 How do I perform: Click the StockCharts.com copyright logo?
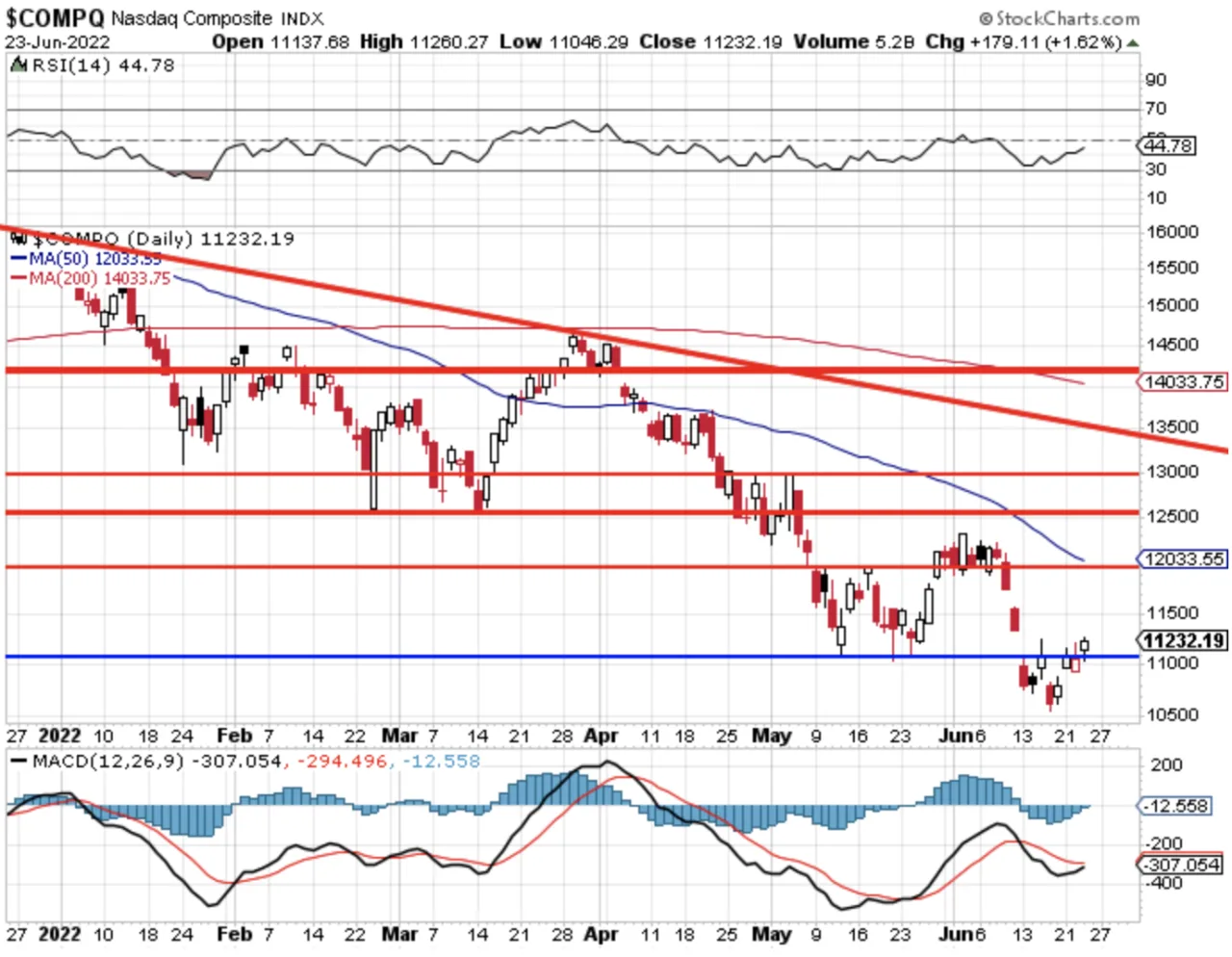click(1059, 18)
